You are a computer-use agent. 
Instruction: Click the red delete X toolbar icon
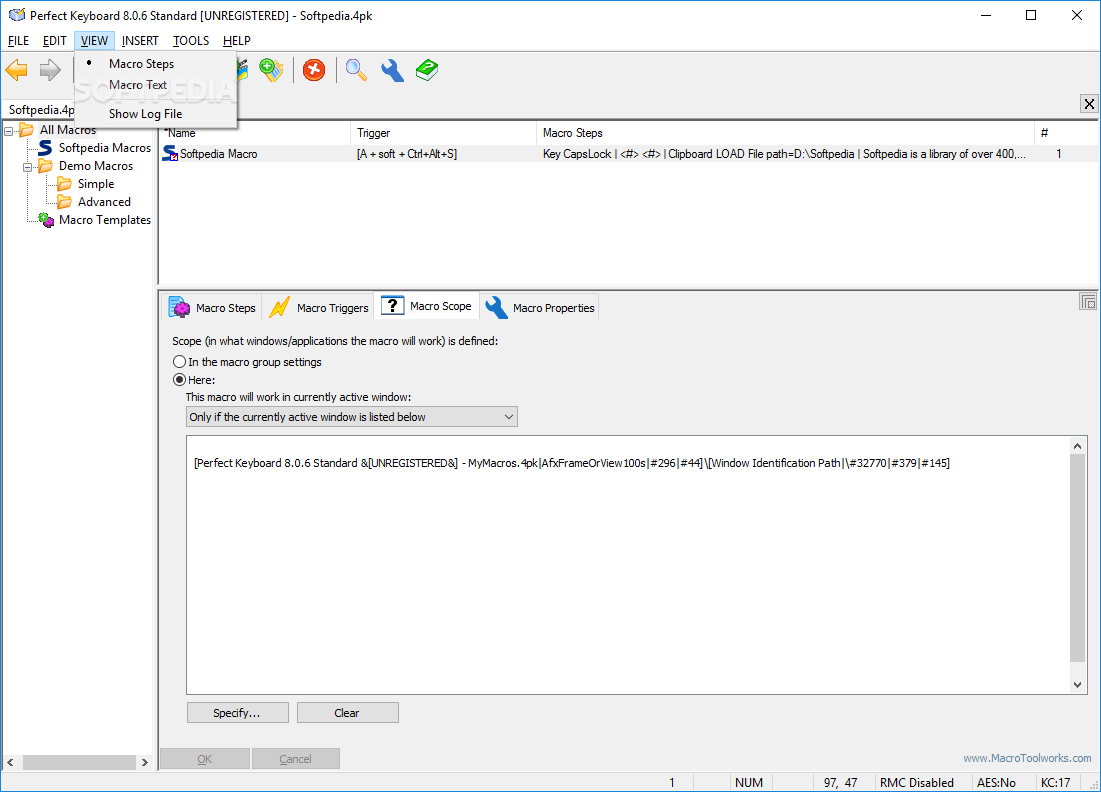coord(314,70)
